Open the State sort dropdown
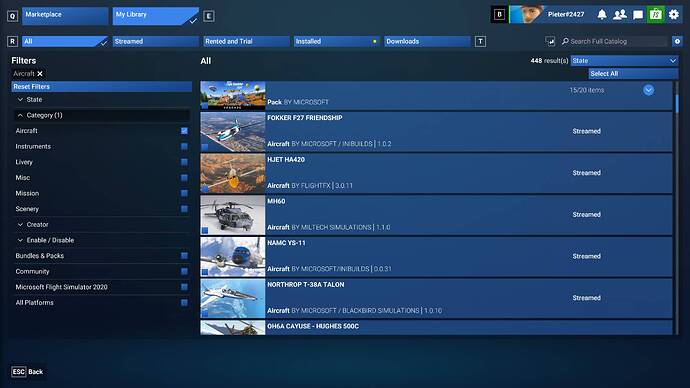Image resolution: width=690 pixels, height=388 pixels. [x=624, y=61]
